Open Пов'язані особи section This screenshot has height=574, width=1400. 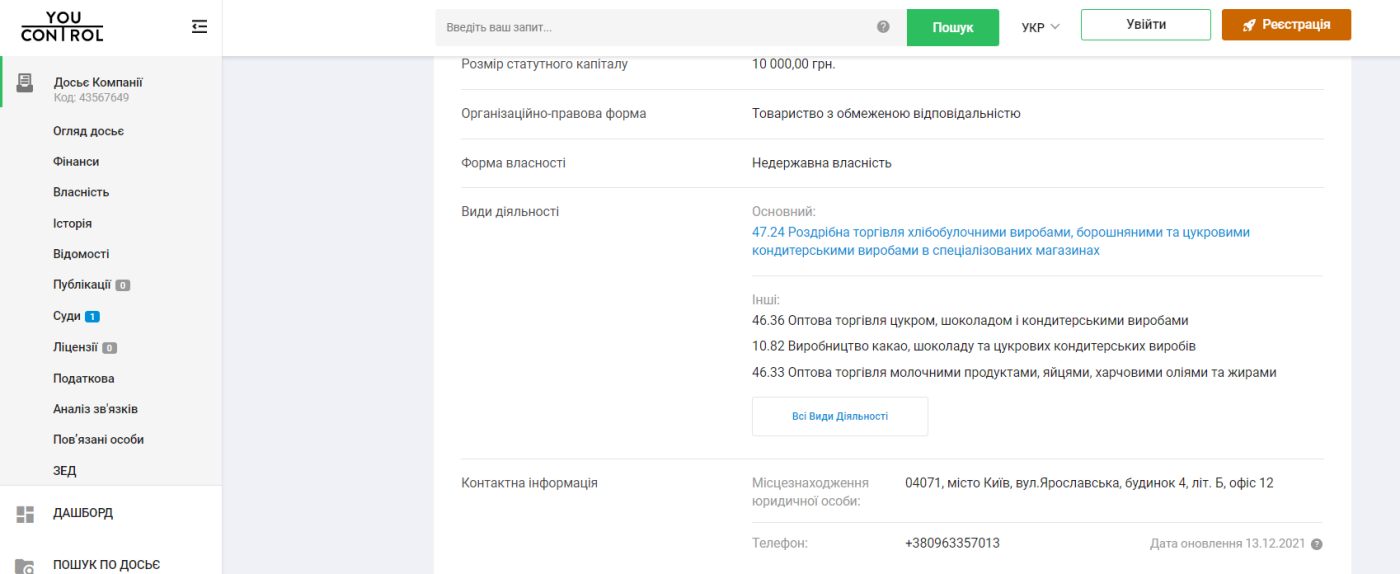(99, 439)
